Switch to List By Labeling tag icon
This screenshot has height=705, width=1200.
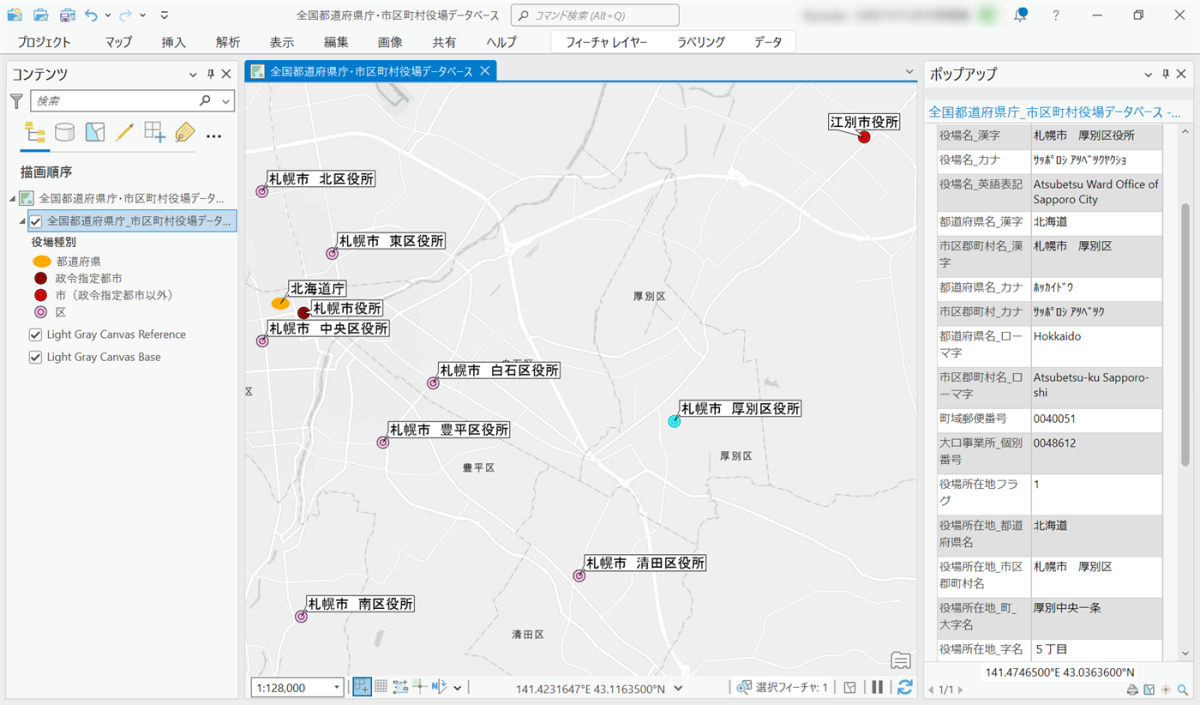coord(184,132)
